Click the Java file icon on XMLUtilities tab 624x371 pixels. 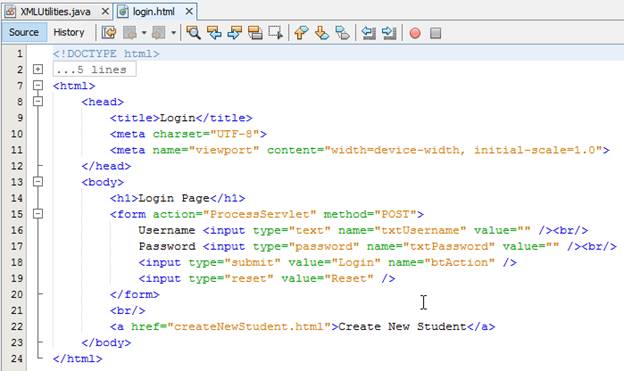click(10, 12)
